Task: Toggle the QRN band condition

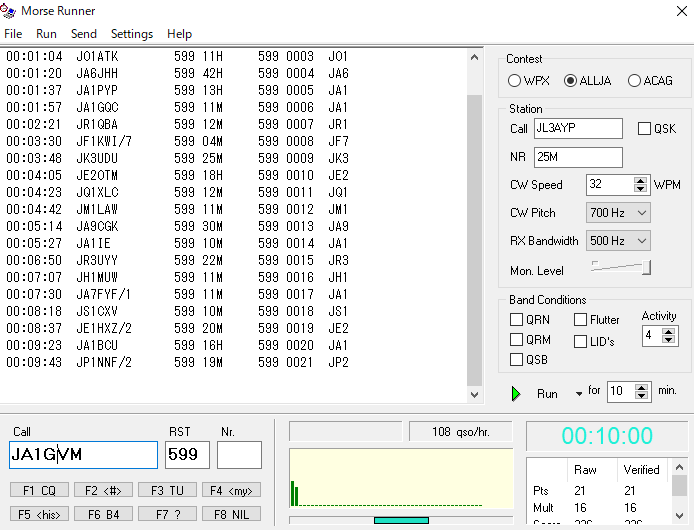Action: point(516,320)
